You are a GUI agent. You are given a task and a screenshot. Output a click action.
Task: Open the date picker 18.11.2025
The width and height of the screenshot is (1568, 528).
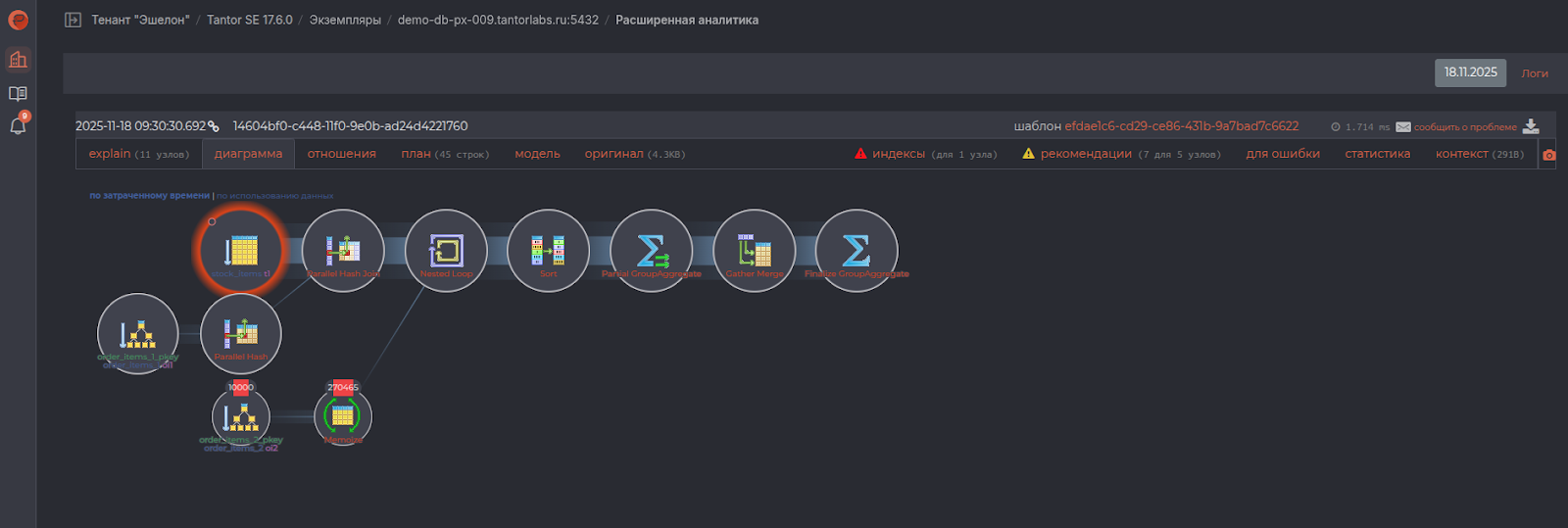click(x=1470, y=72)
